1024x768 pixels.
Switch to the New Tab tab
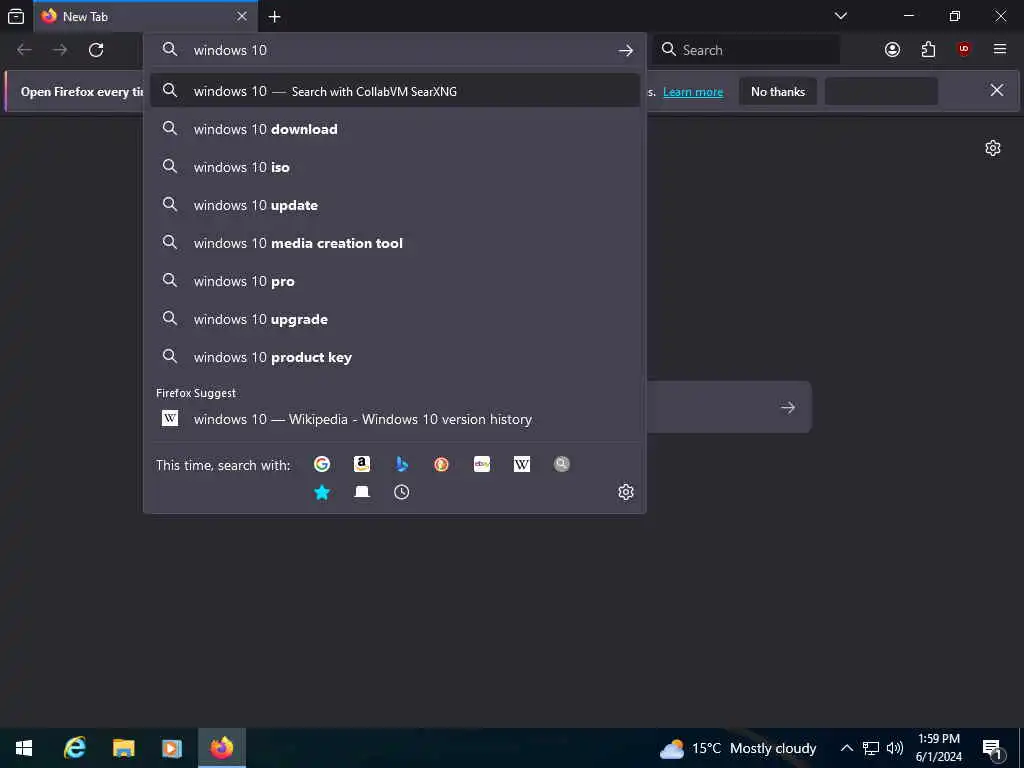coord(146,16)
